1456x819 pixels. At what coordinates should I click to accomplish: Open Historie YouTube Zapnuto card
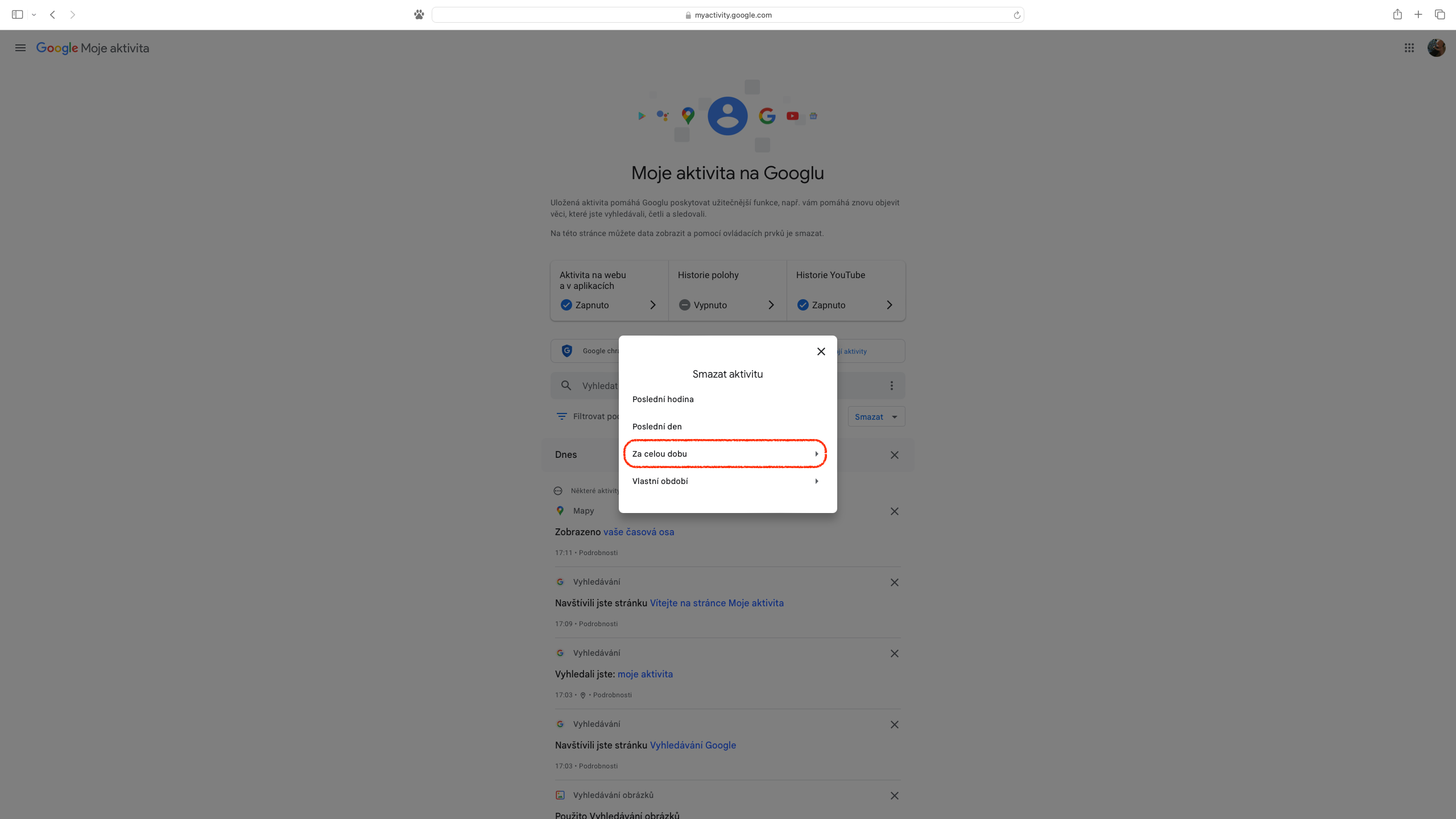point(845,291)
